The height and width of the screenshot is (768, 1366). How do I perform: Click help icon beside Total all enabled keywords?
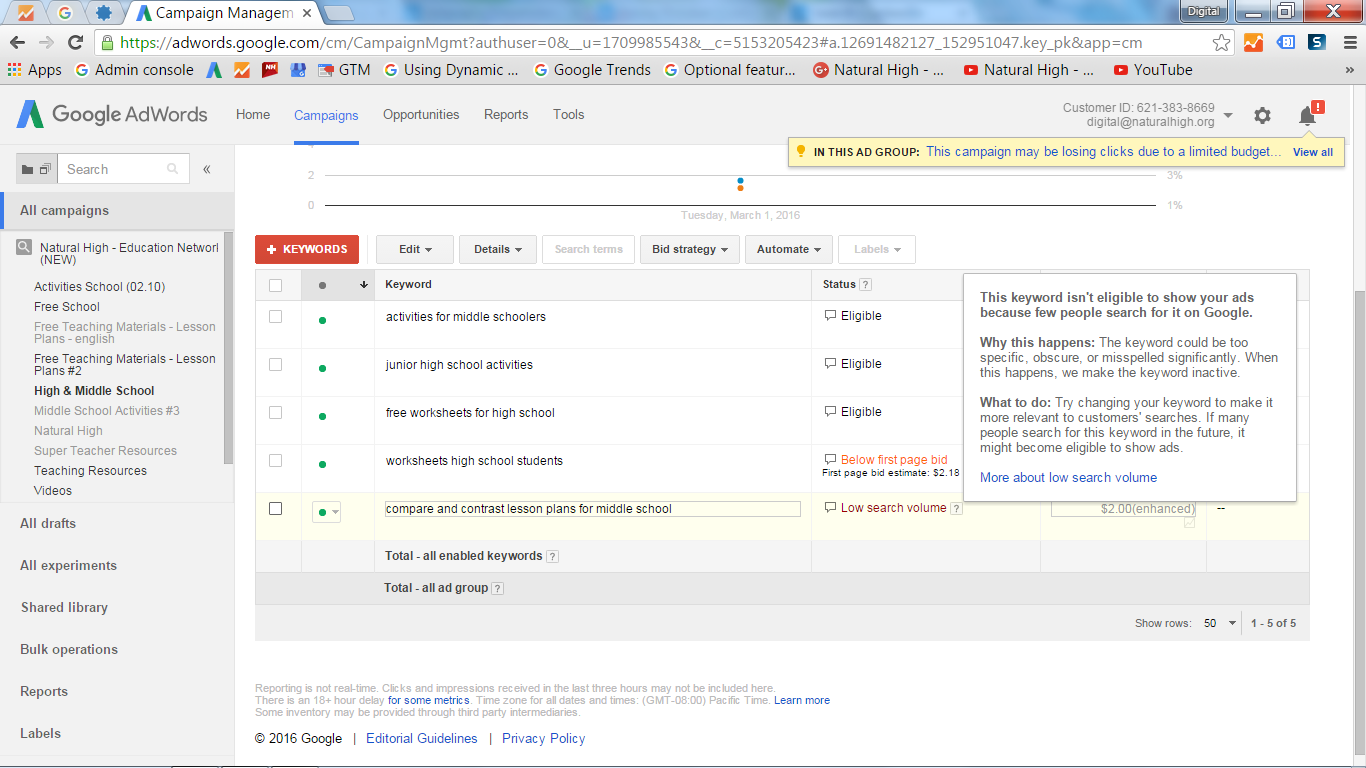click(x=553, y=557)
